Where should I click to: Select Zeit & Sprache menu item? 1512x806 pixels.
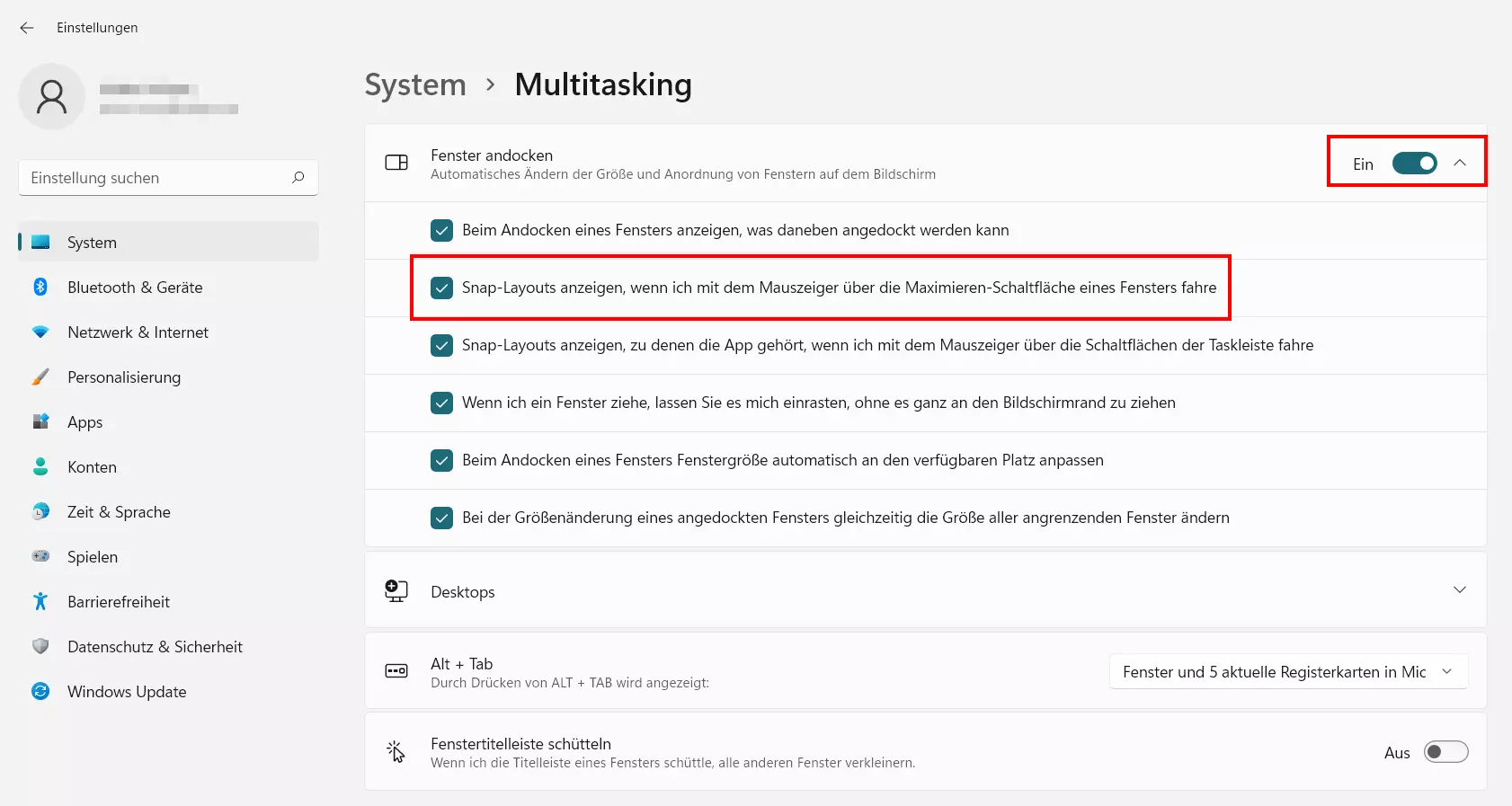pos(119,512)
